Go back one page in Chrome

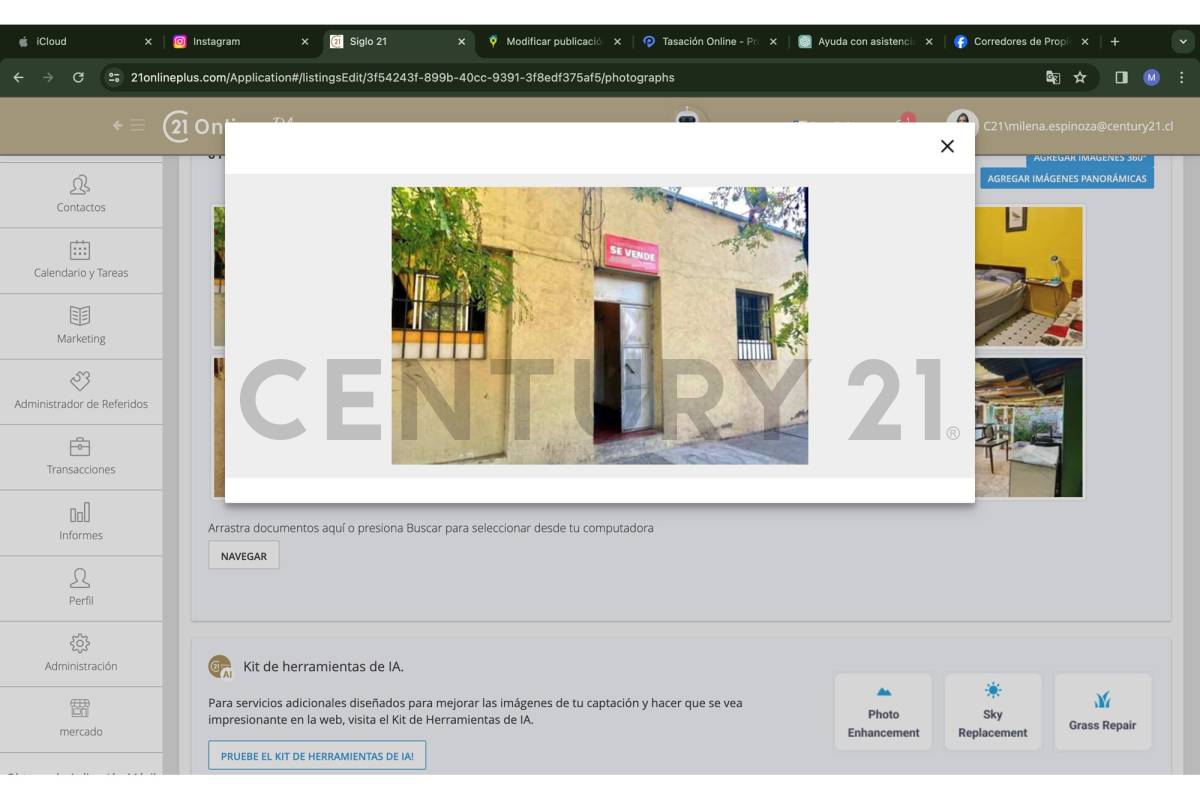point(19,77)
